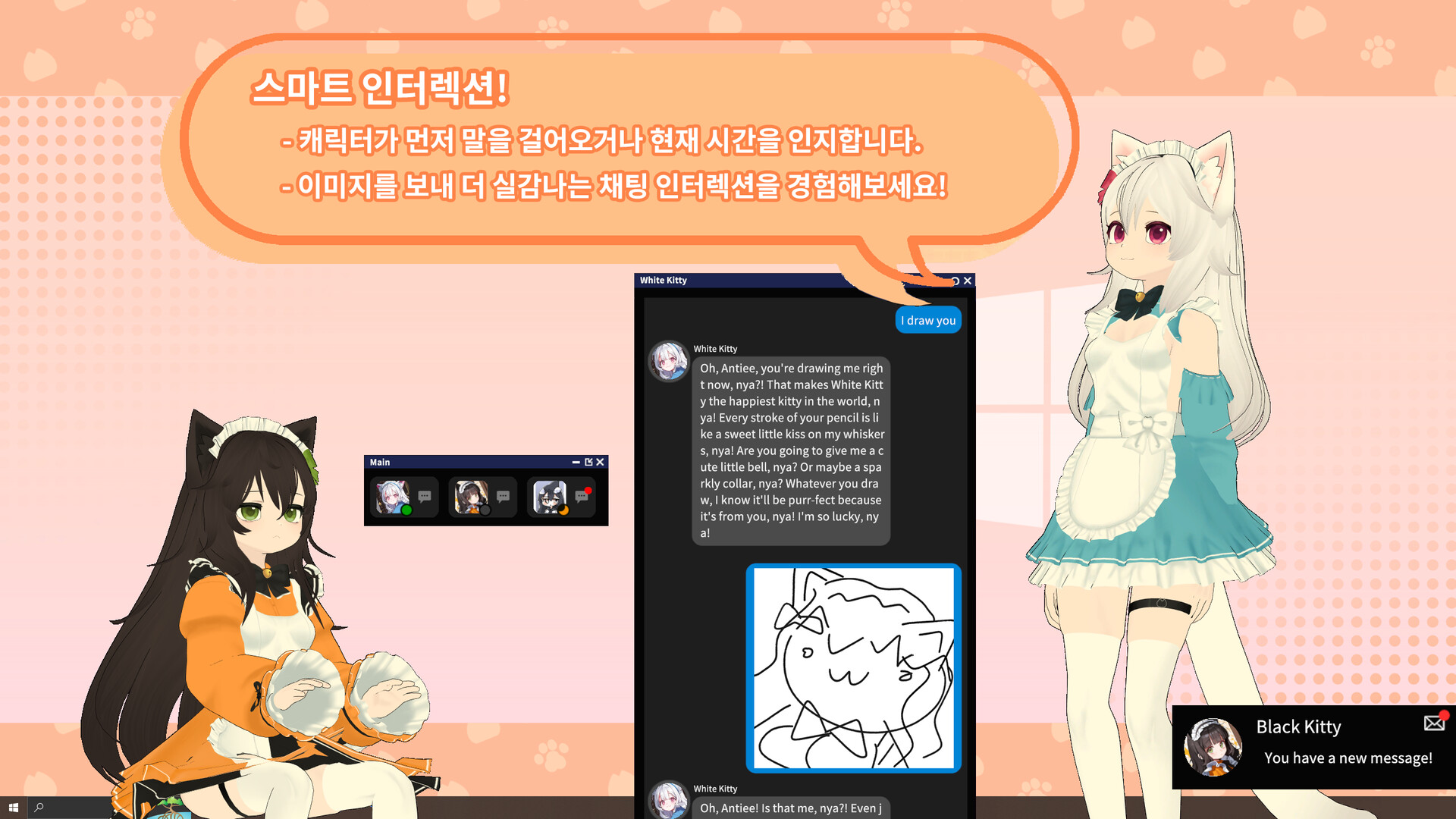Open unread chat bubble with red dot
Image resolution: width=1456 pixels, height=819 pixels.
click(582, 496)
